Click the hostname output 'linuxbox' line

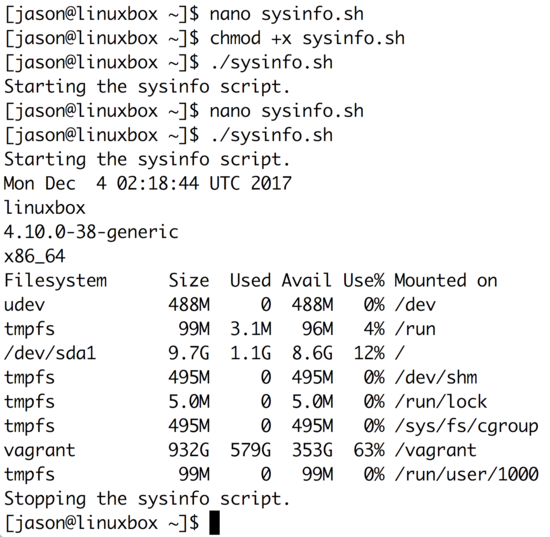tap(45, 208)
